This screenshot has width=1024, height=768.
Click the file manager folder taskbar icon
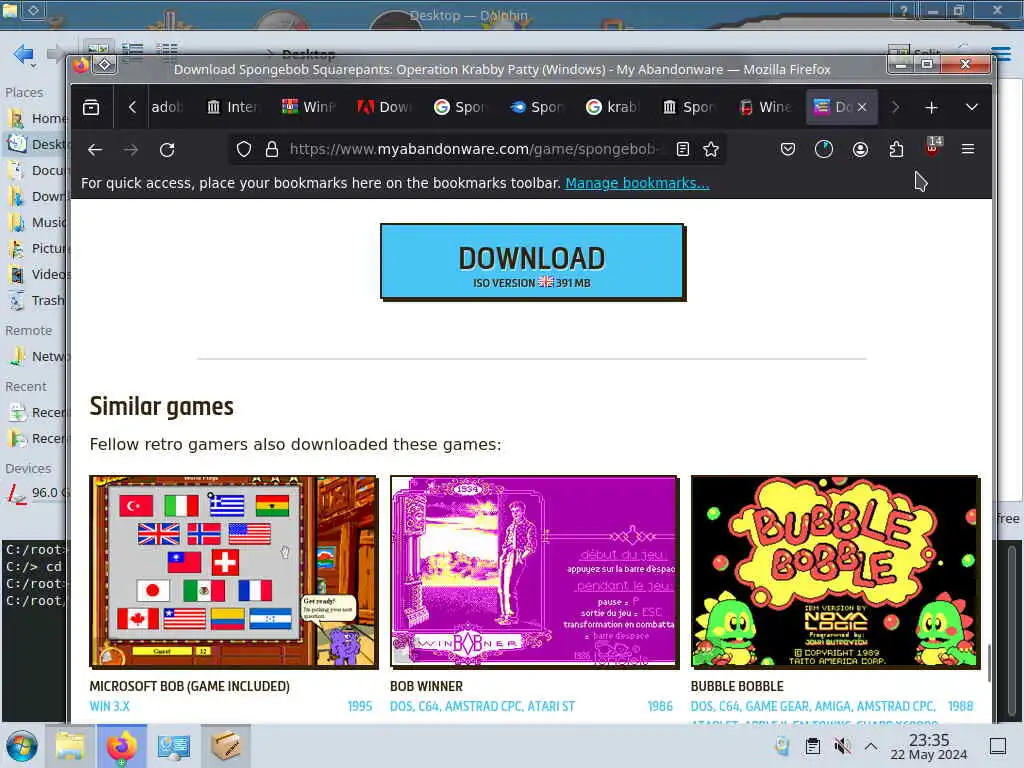pyautogui.click(x=70, y=746)
